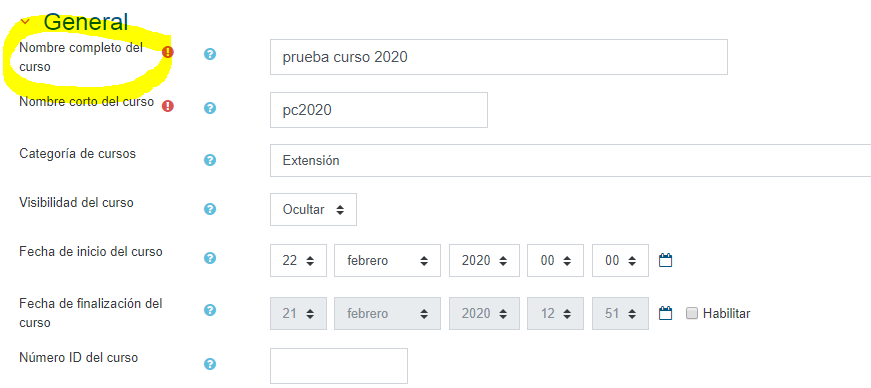Image resolution: width=871 pixels, height=388 pixels.
Task: Collapse the General section chevron
Action: [x=24, y=22]
